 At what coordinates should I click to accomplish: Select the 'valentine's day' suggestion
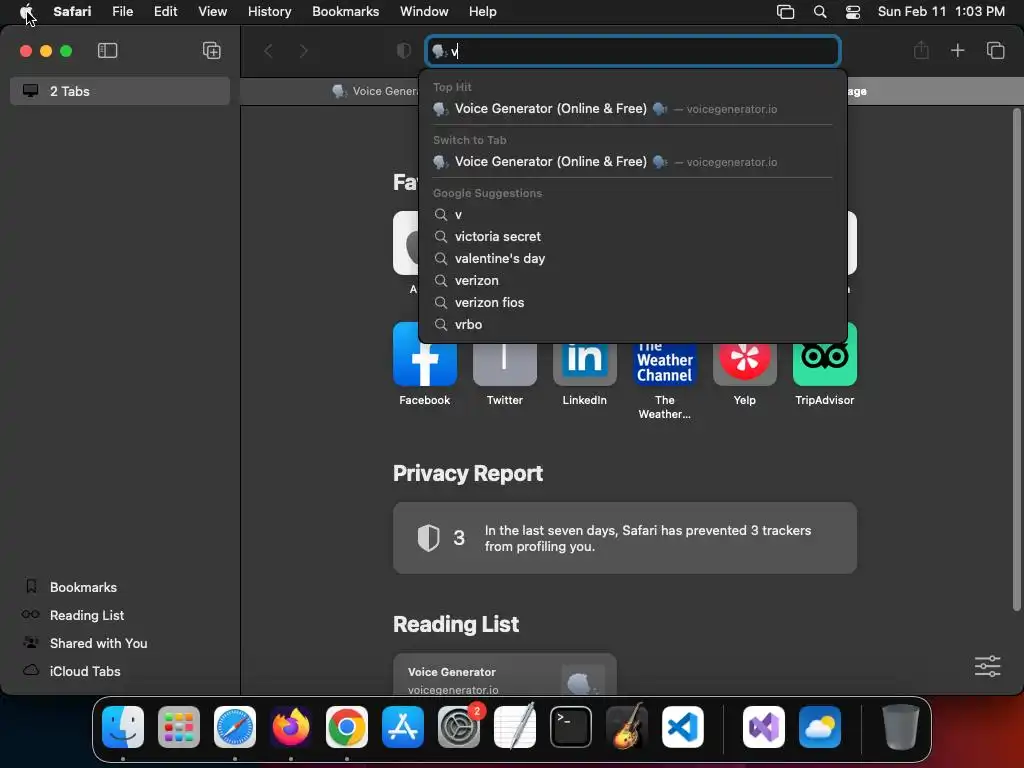click(633, 259)
